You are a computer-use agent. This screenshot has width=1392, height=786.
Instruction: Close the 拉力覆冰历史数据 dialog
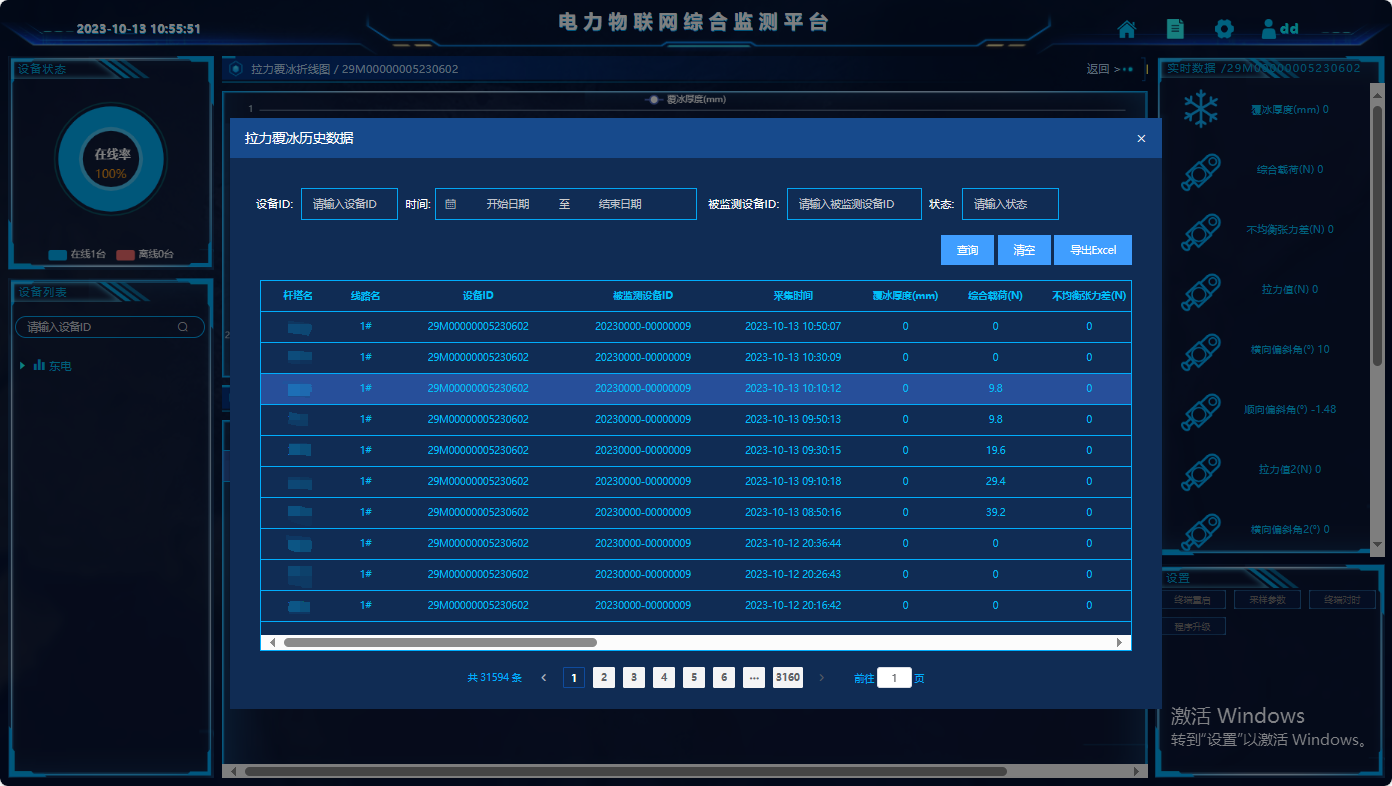point(1141,139)
